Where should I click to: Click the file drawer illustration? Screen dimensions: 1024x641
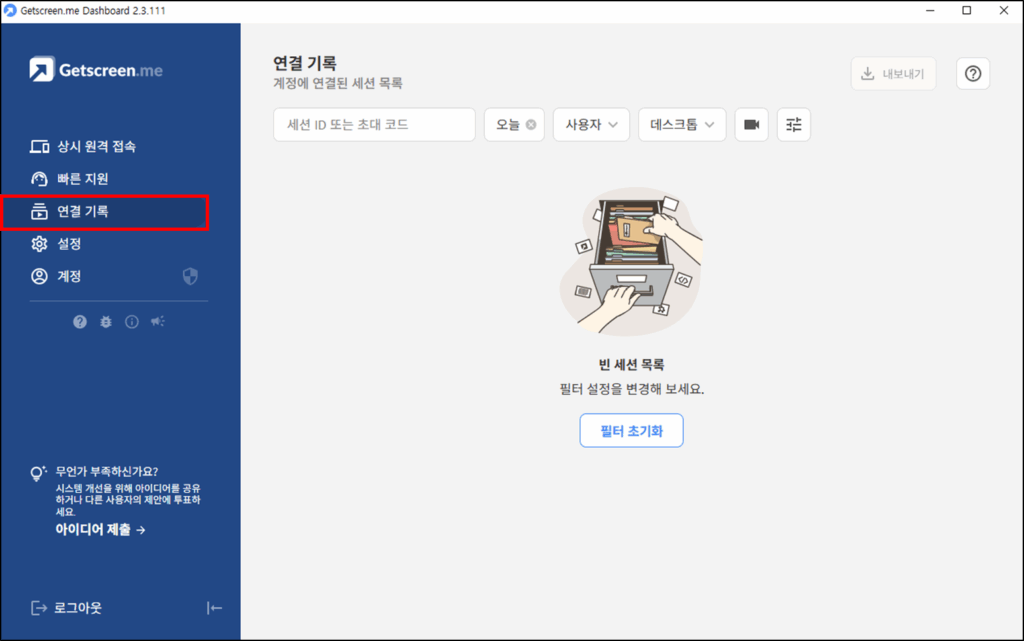pyautogui.click(x=631, y=262)
